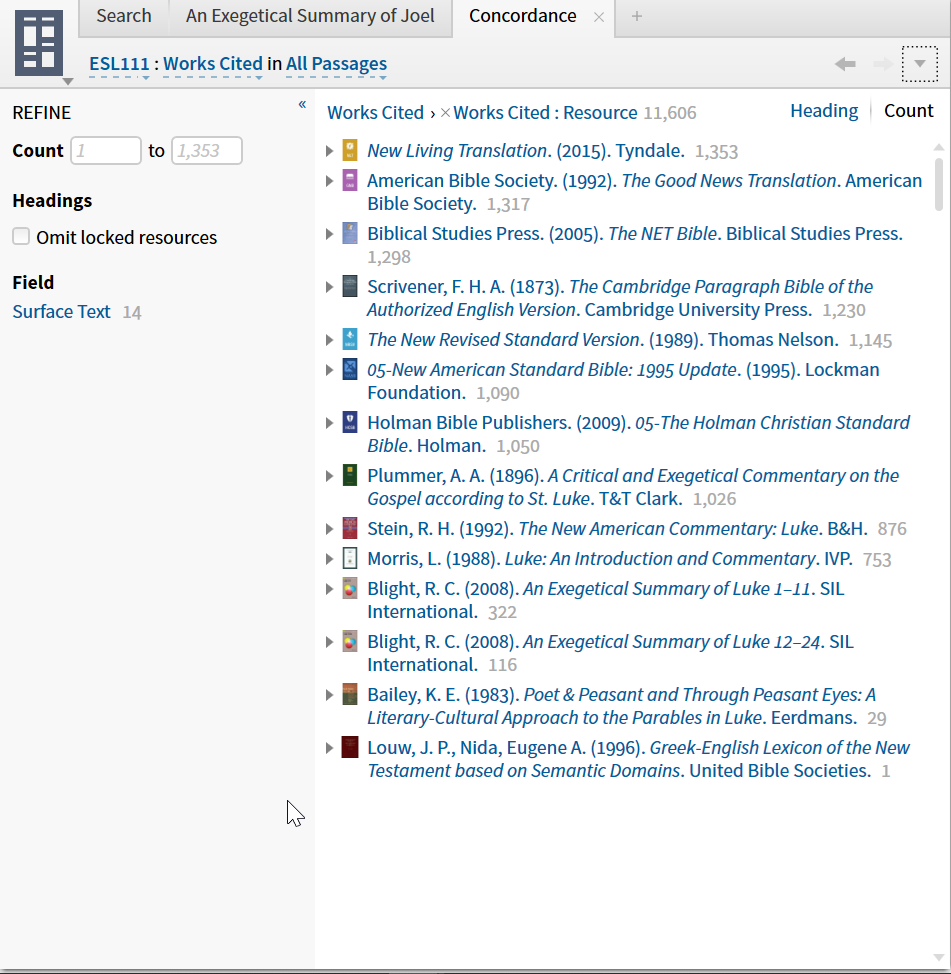Image resolution: width=951 pixels, height=974 pixels.
Task: Sort results by Heading
Action: [x=824, y=111]
